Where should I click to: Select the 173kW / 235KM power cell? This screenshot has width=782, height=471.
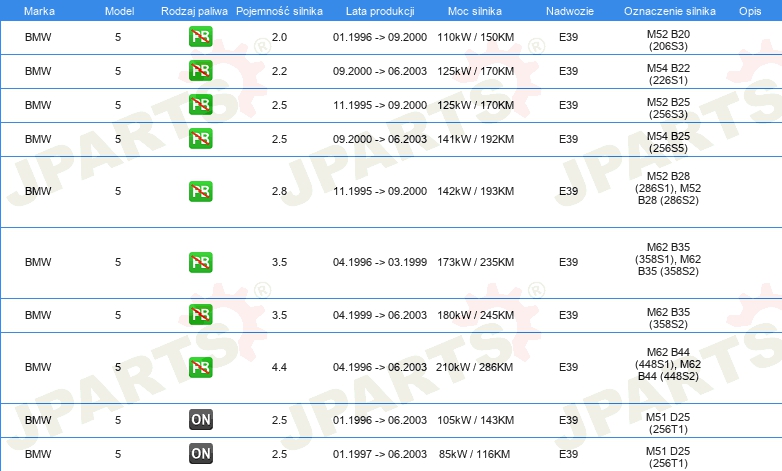[x=475, y=262]
